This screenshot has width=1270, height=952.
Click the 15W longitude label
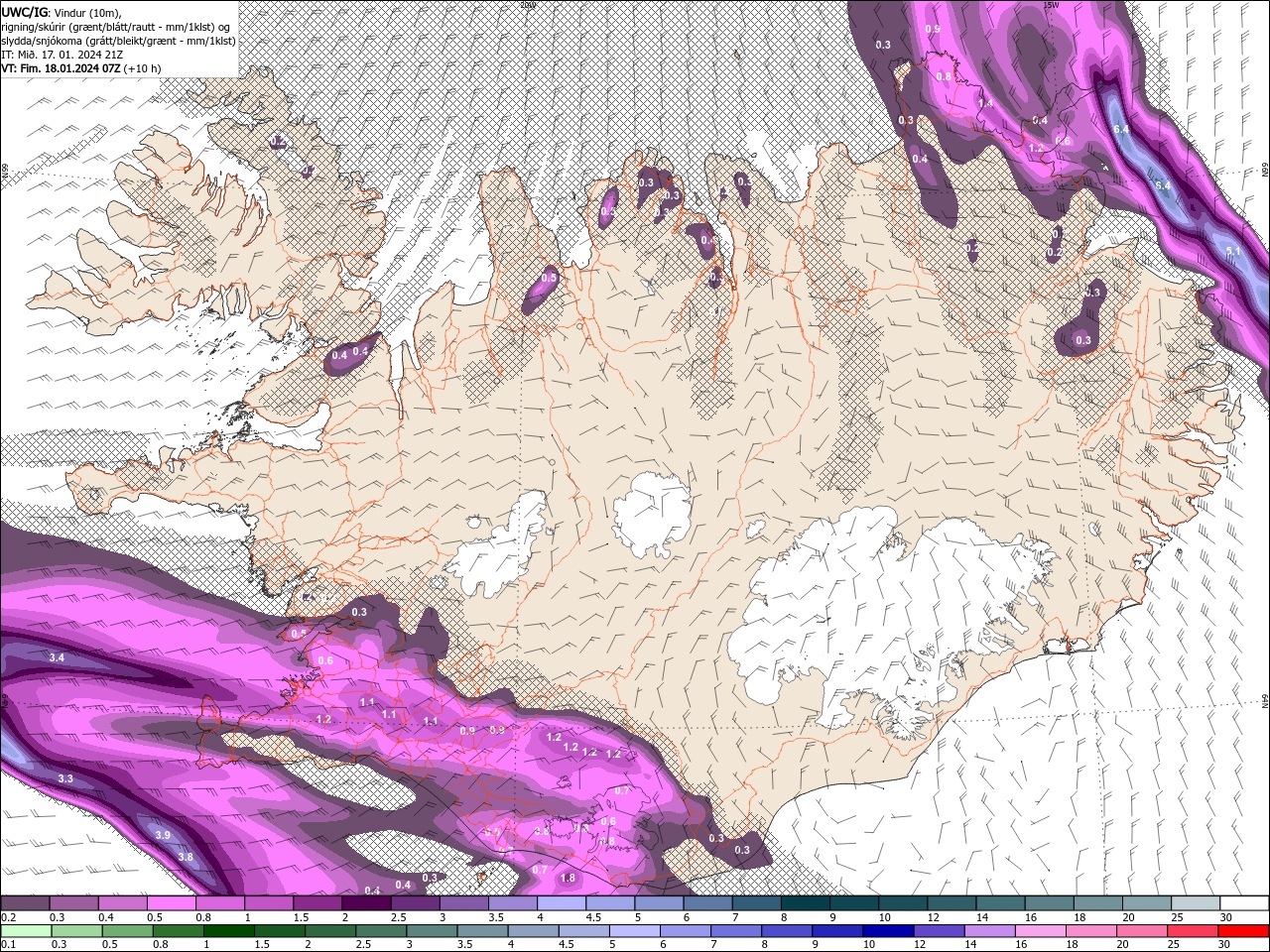(x=1051, y=5)
